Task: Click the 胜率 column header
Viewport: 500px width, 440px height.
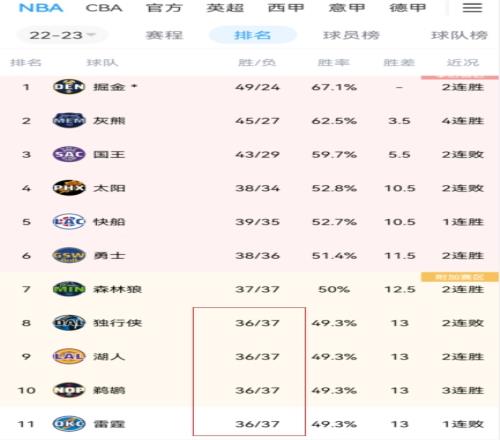Action: (334, 62)
